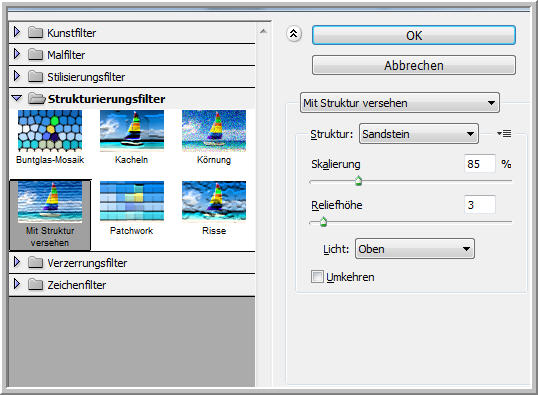Select the Patchwork filter thumbnail
Screen dimensions: 538x395
(x=132, y=201)
